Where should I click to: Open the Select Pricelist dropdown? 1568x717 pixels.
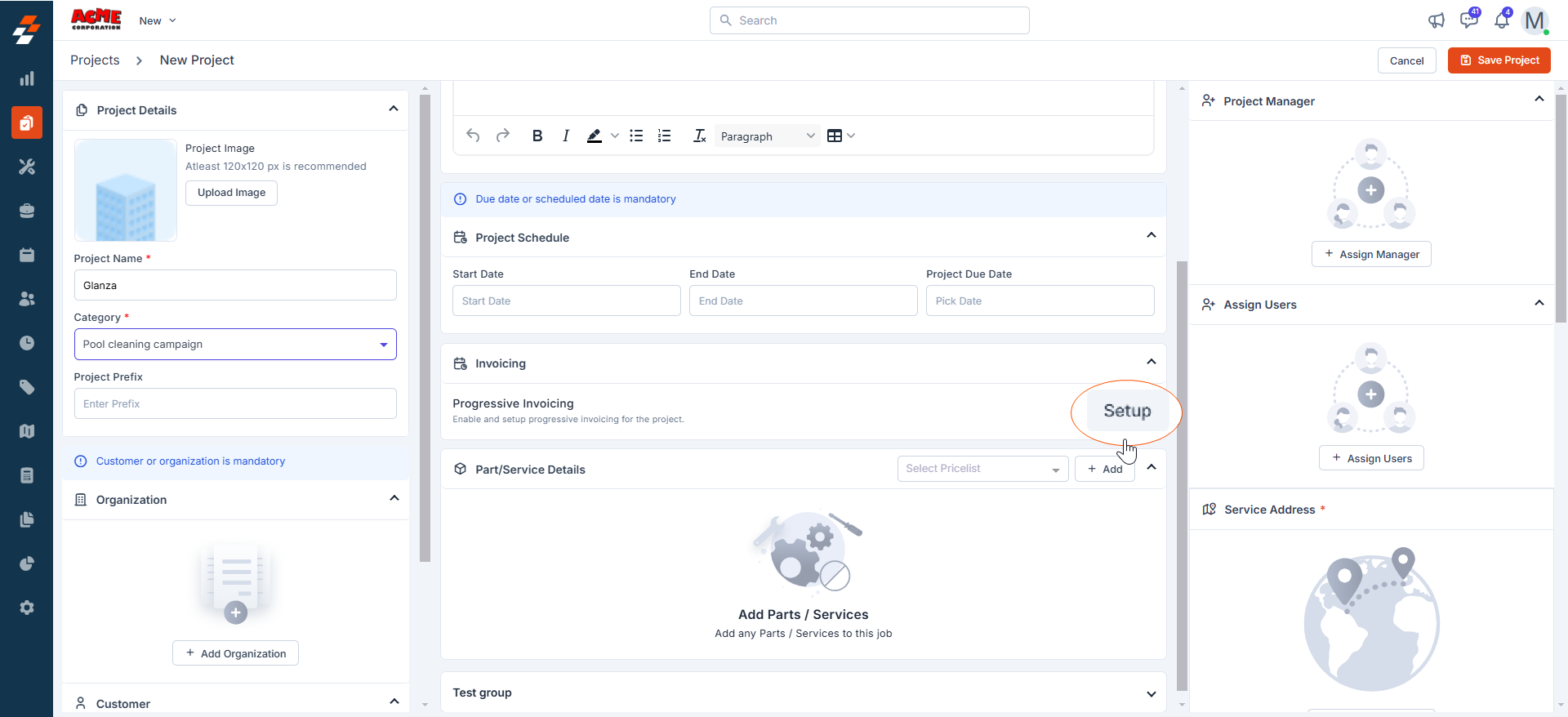[x=982, y=469]
